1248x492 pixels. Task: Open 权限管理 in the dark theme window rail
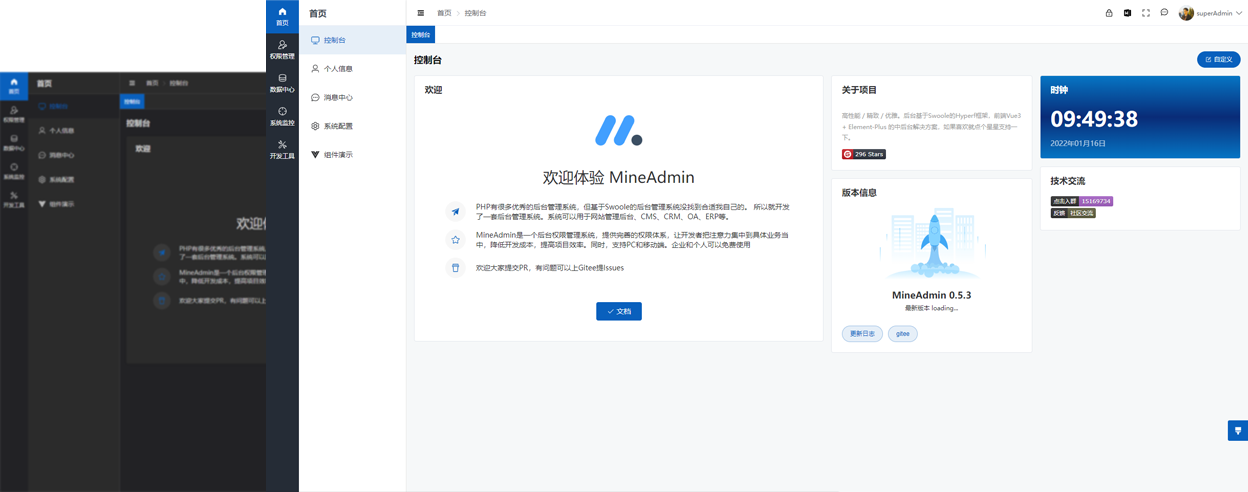tap(14, 114)
